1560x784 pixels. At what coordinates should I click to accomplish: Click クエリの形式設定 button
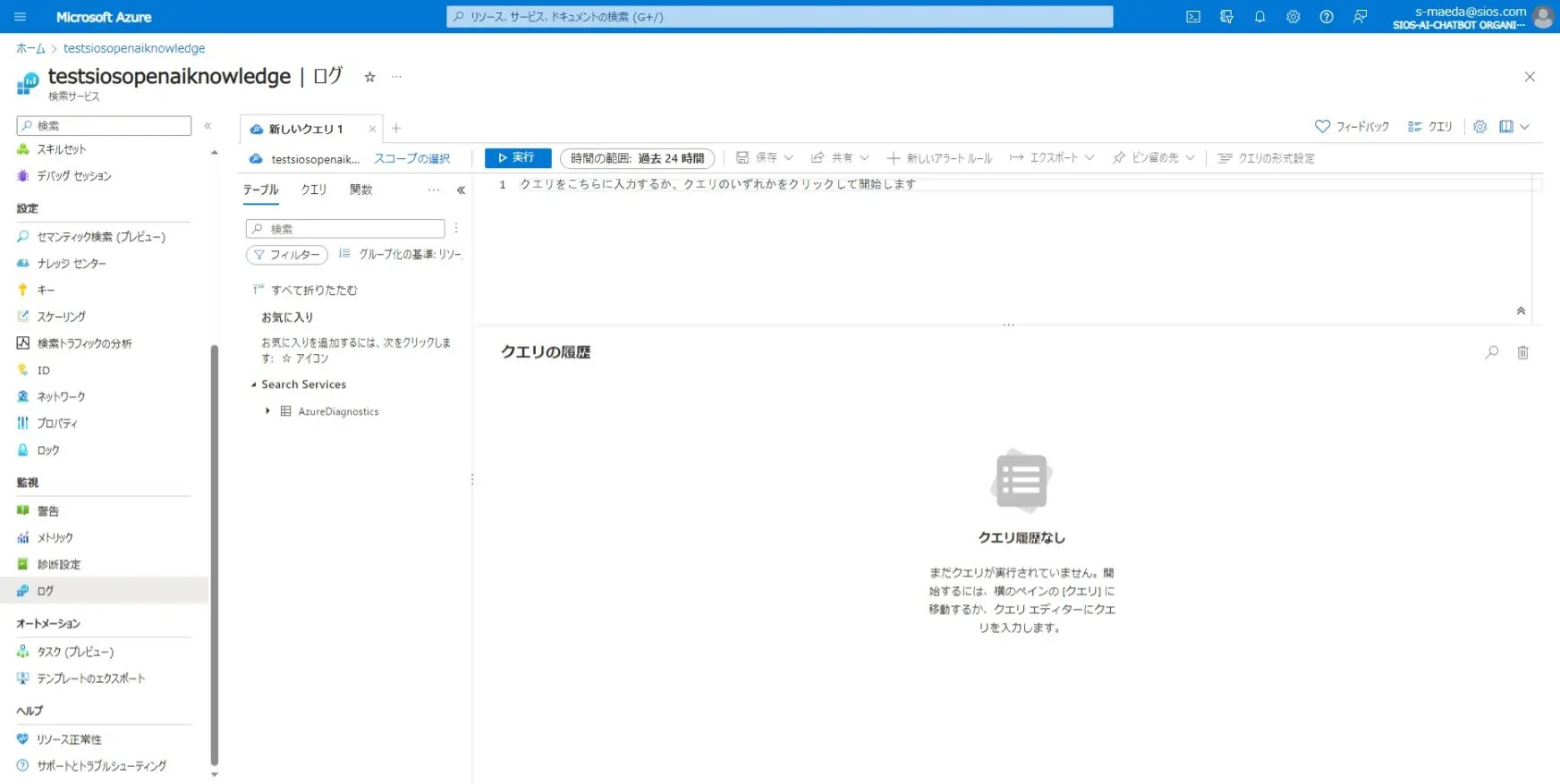1266,158
